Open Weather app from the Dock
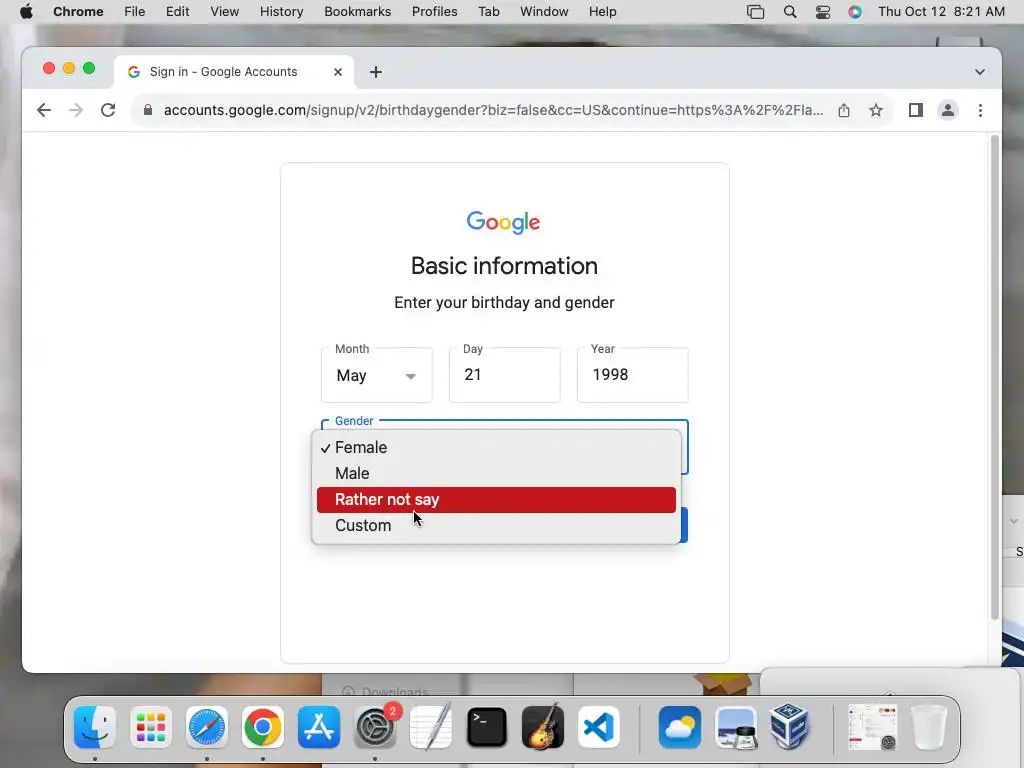 680,727
